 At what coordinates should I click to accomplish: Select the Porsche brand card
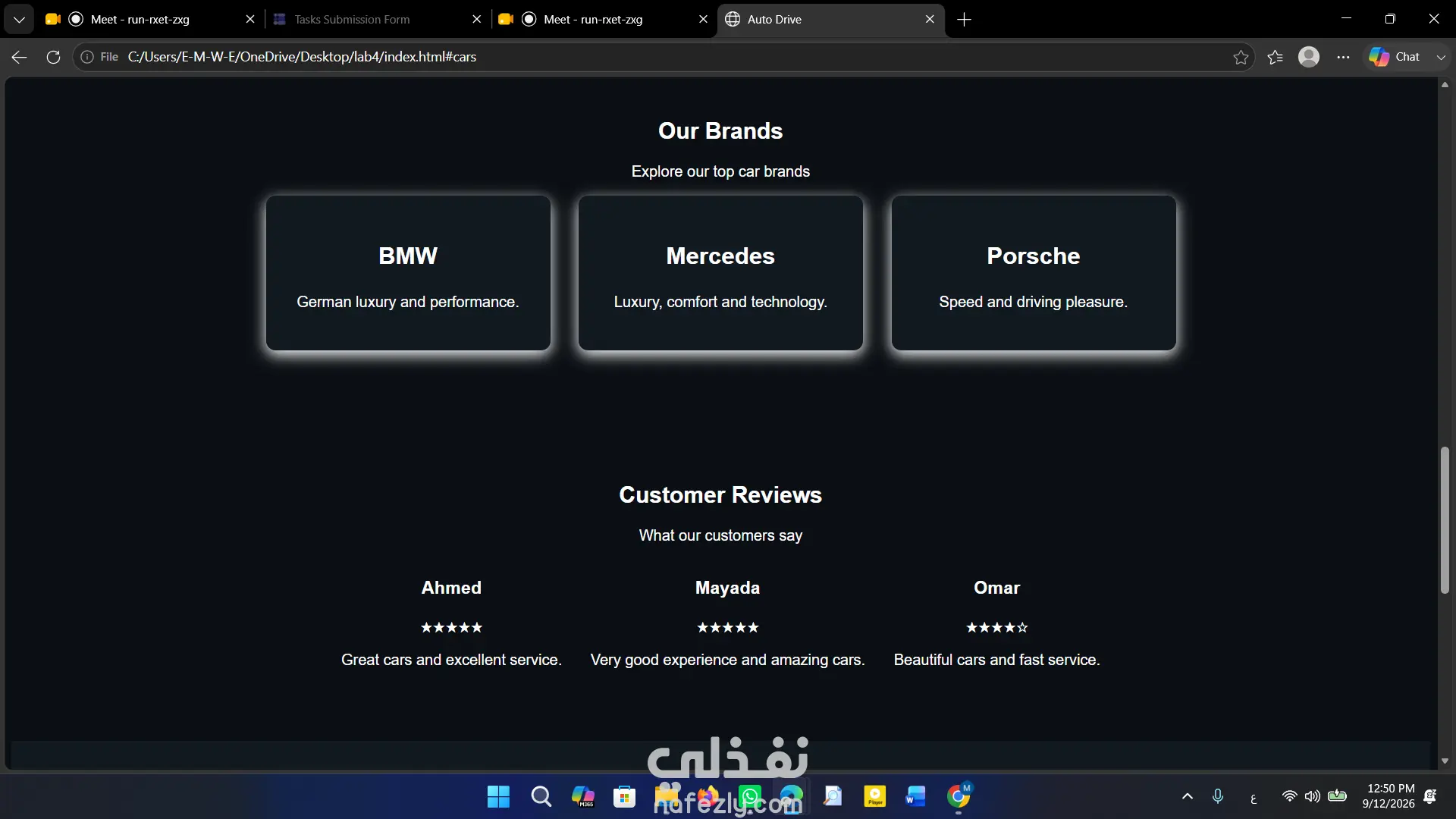coord(1034,273)
